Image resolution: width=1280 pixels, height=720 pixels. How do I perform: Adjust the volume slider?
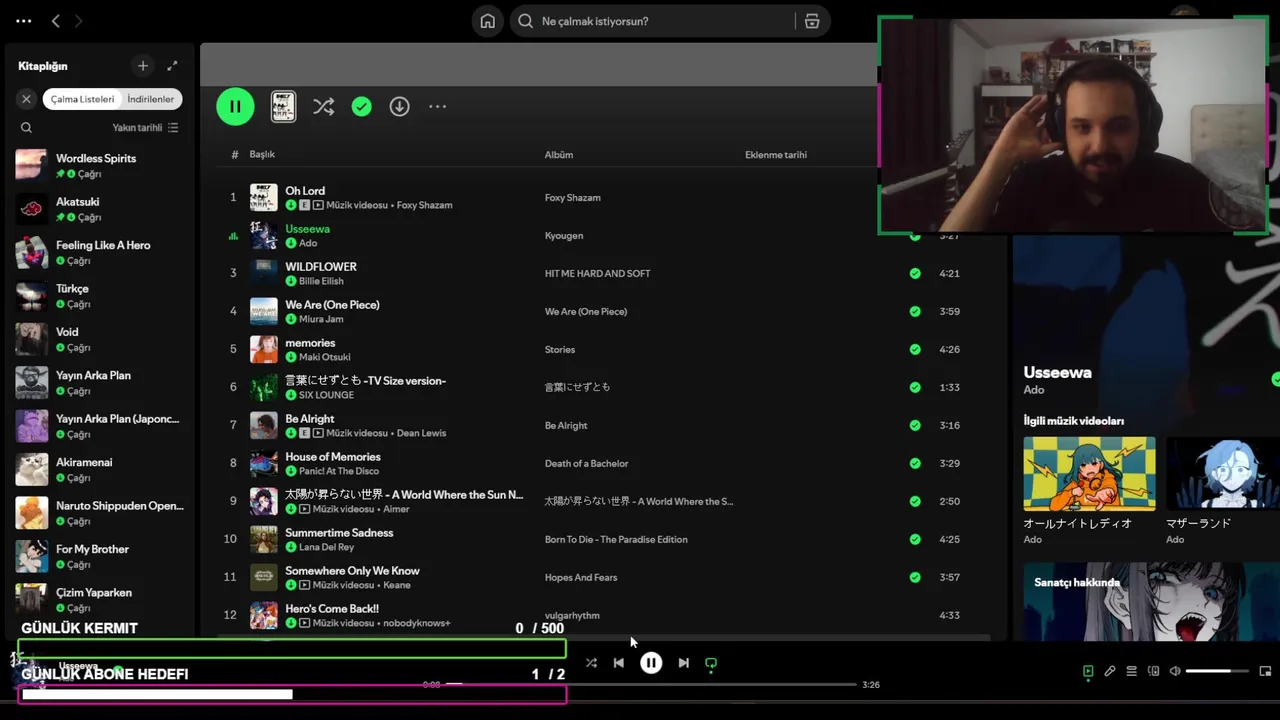point(1216,671)
